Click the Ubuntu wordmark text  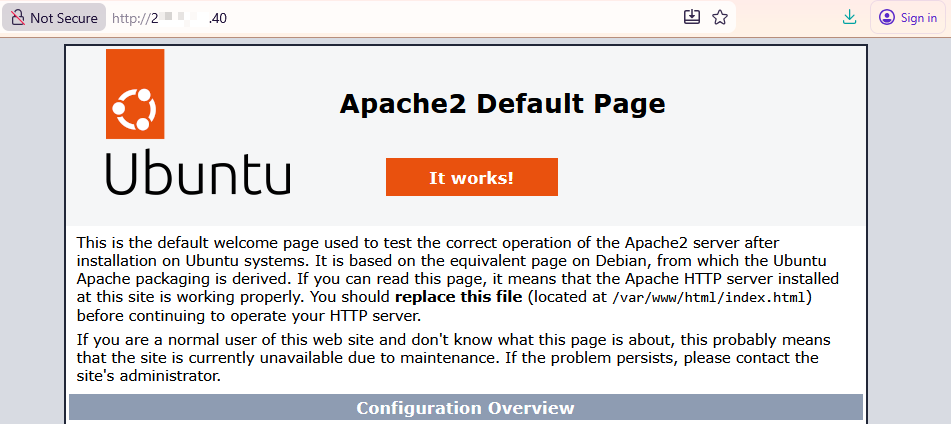click(198, 174)
